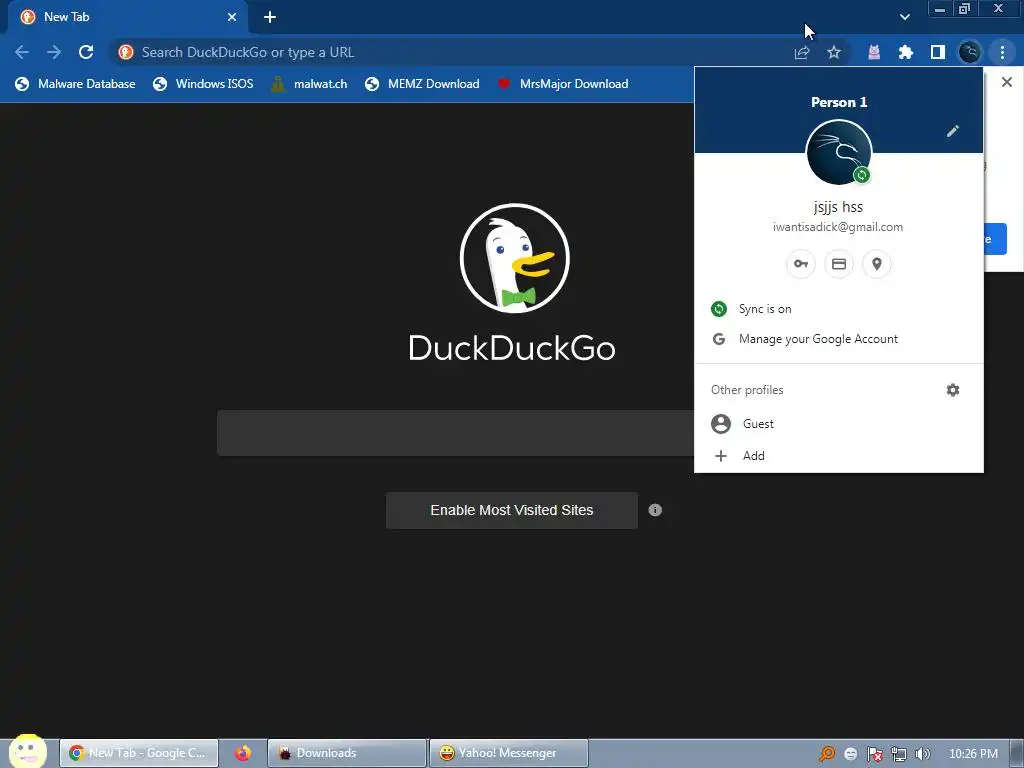
Task: Open addresses location pin icon
Action: tap(877, 264)
